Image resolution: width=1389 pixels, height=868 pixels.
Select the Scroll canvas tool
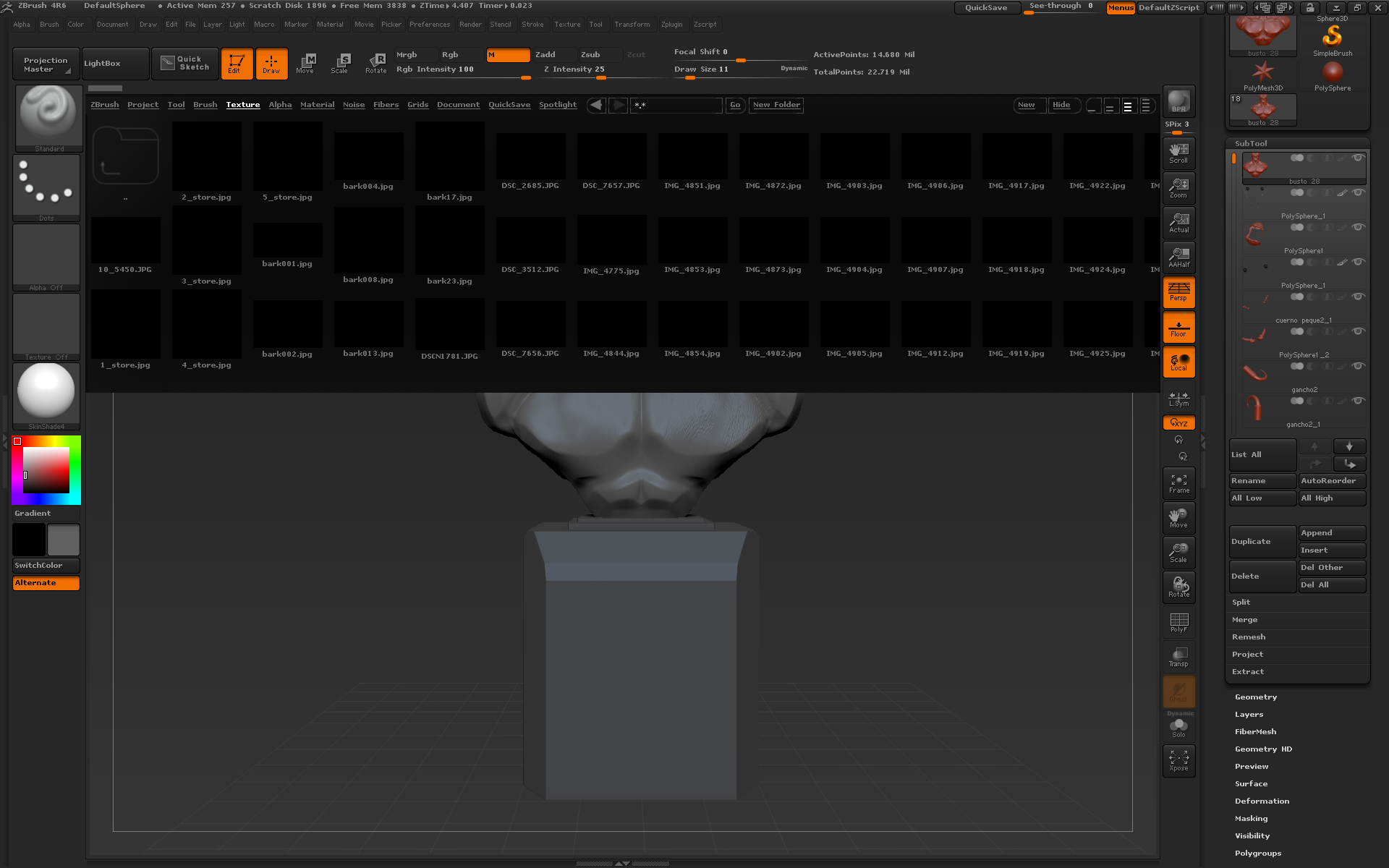[1178, 153]
